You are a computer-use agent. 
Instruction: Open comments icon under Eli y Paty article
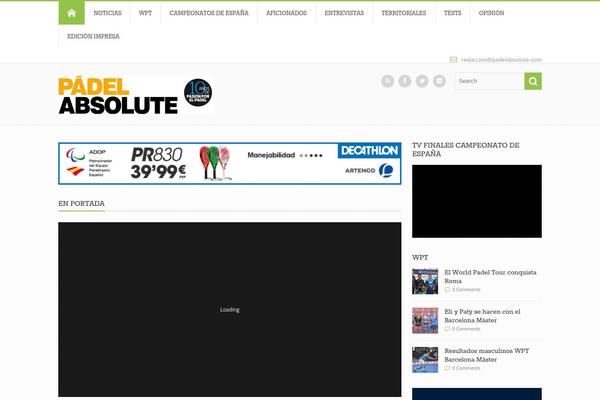[447, 329]
